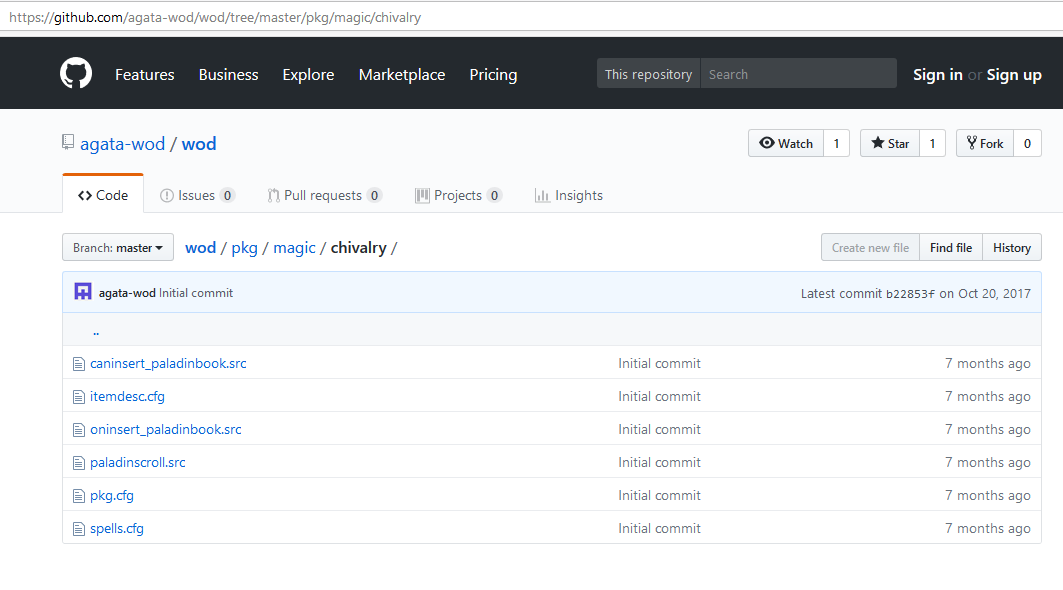Image resolution: width=1063 pixels, height=590 pixels.
Task: Open the forks count next to Fork
Action: coord(1027,143)
